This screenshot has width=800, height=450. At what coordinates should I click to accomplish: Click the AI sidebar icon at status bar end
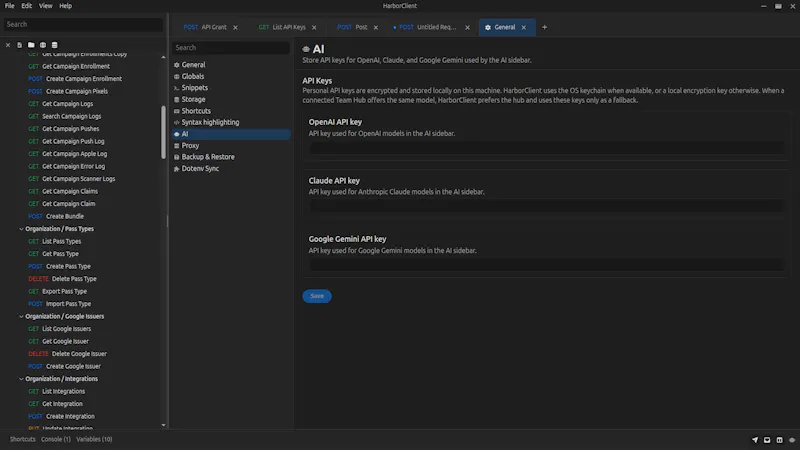click(791, 439)
